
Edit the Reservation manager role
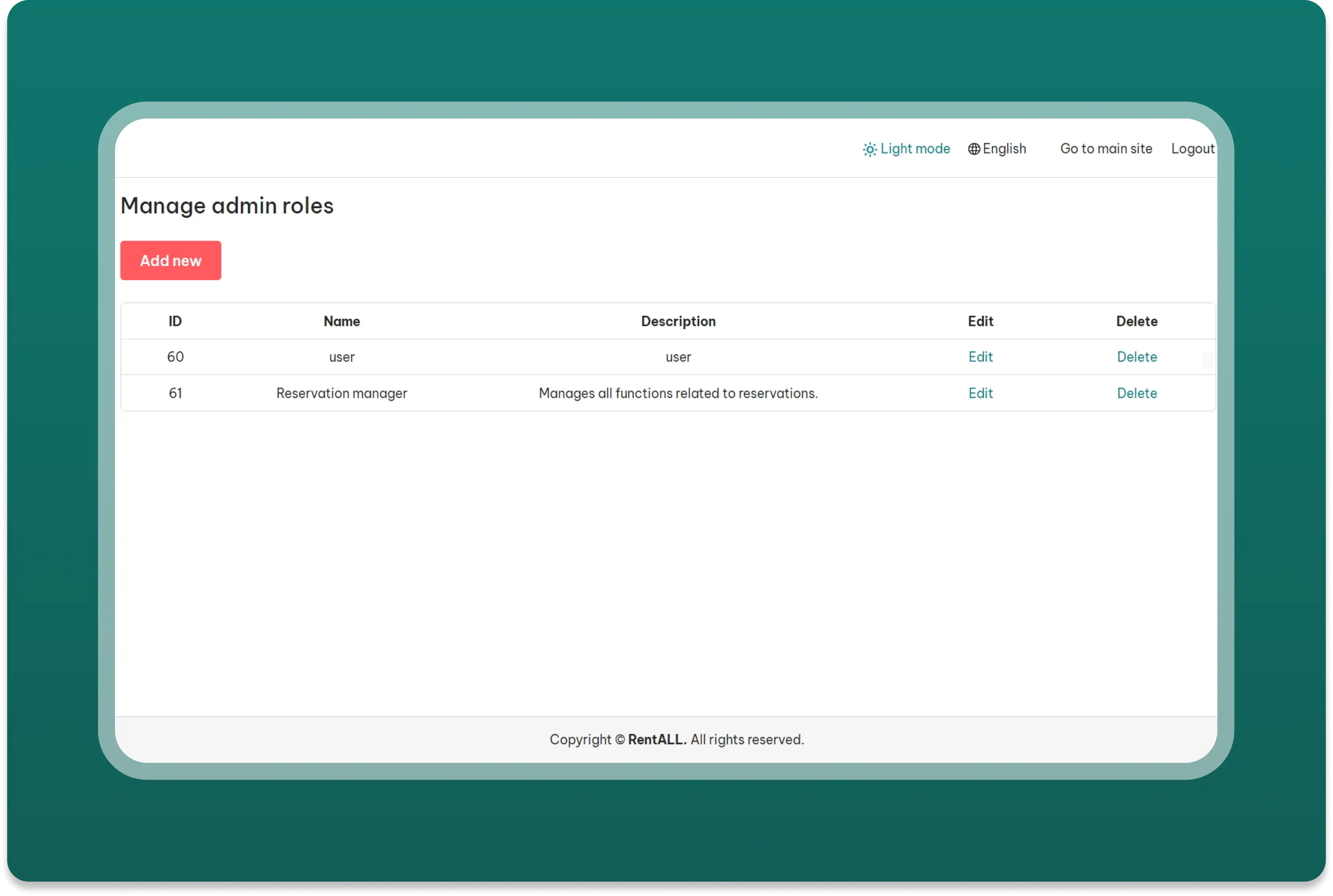(x=980, y=393)
